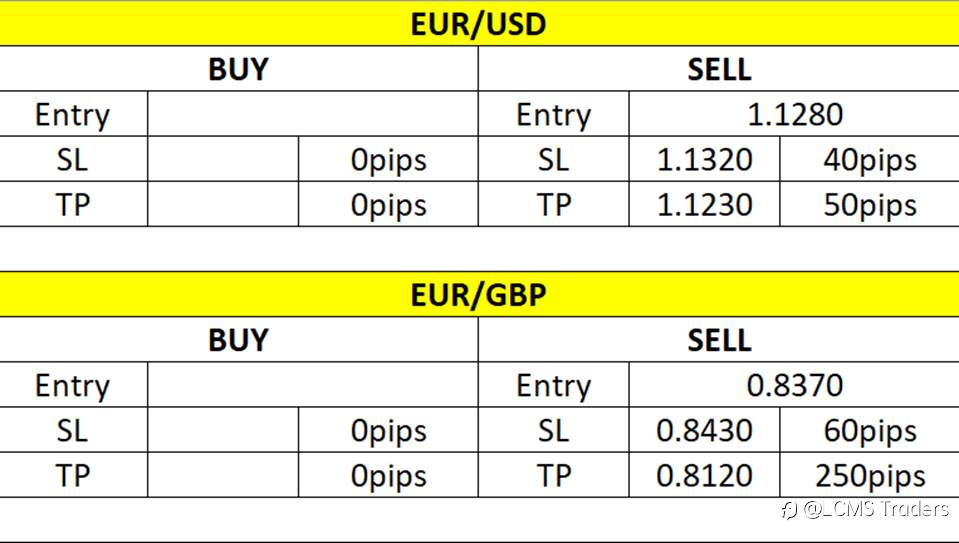Click the LCMS Traders watermark icon
Viewport: 959px width, 543px height.
click(x=789, y=509)
